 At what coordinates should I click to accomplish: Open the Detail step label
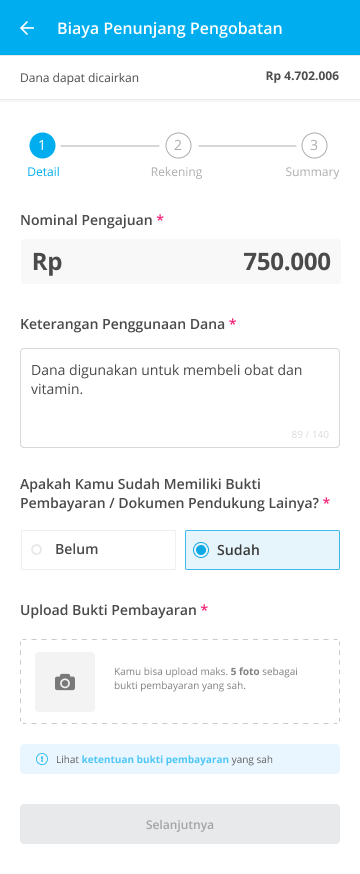pos(43,172)
